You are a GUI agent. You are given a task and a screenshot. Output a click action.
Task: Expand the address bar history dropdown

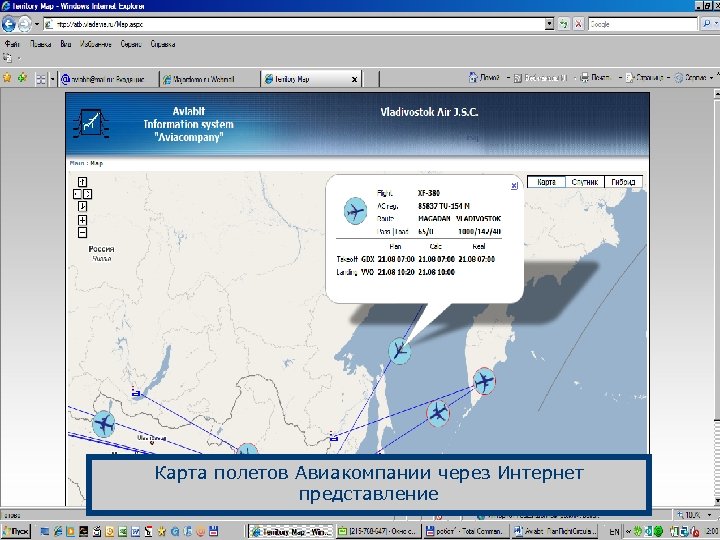549,24
